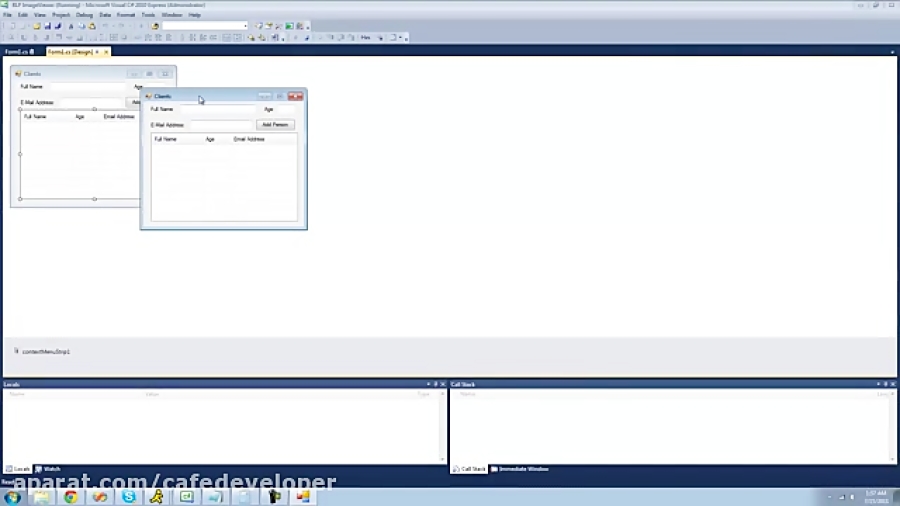
Task: Open Google Chrome from the taskbar
Action: tap(71, 497)
